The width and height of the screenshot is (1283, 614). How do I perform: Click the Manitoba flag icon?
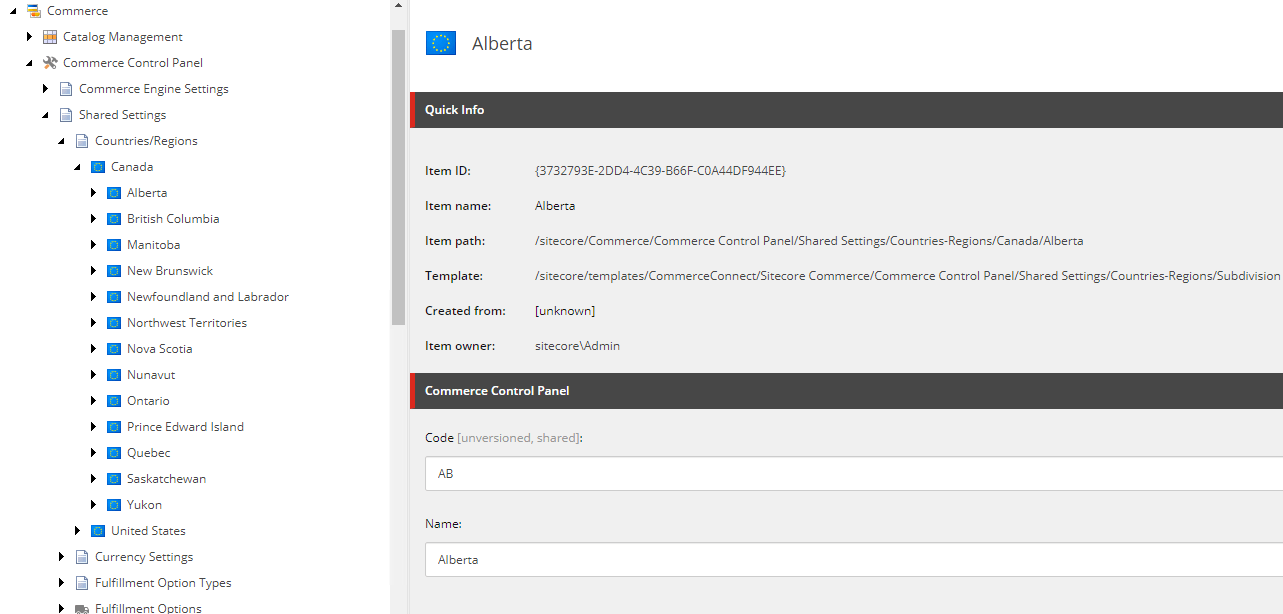coord(113,245)
